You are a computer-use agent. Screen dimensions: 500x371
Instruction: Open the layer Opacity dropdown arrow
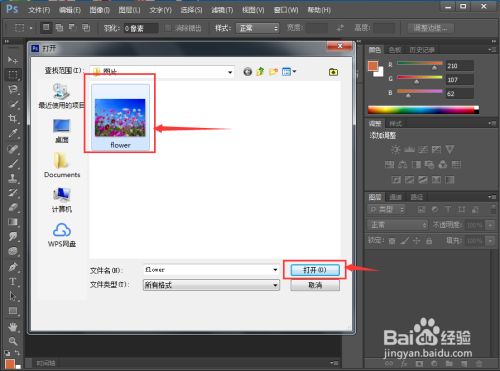490,225
